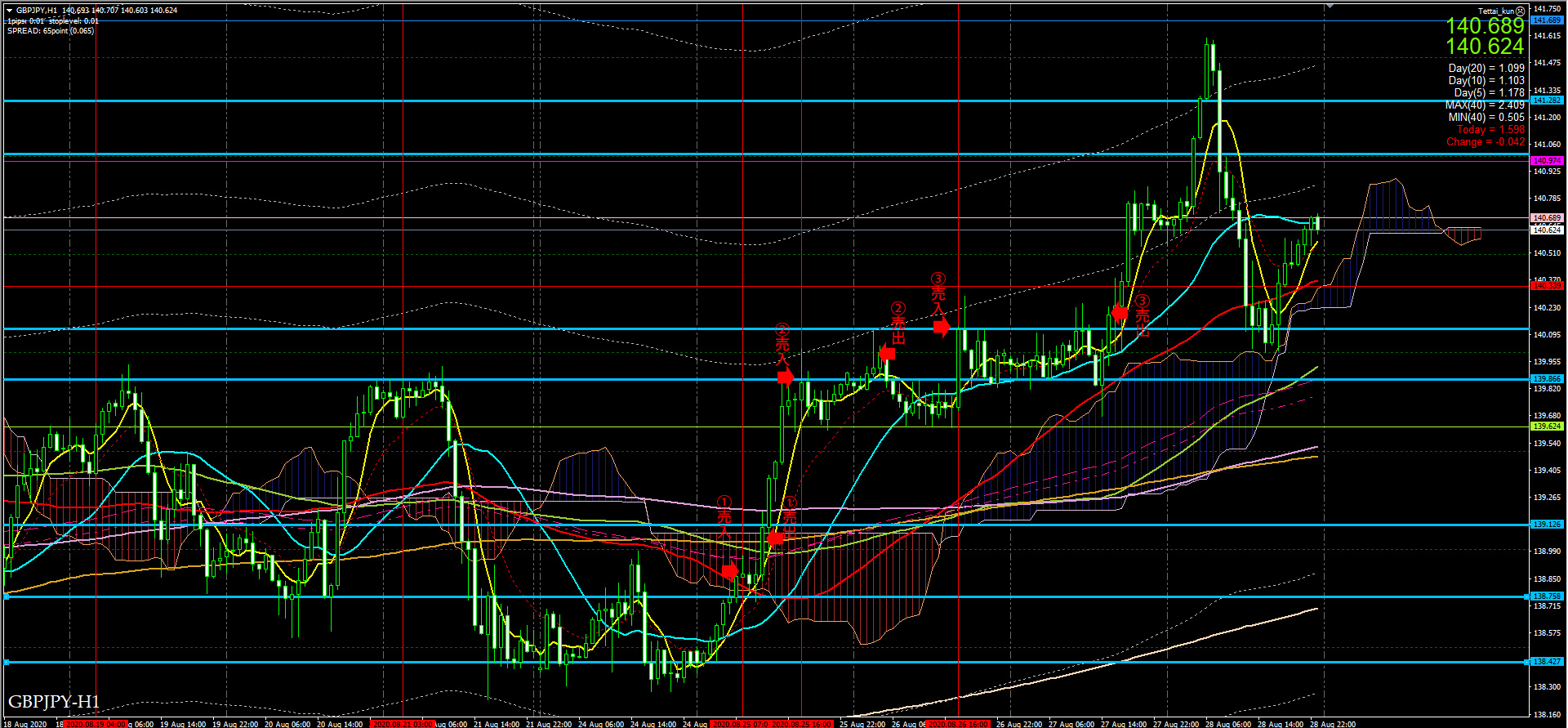Select the cyan 139.866 price tag

click(1547, 379)
